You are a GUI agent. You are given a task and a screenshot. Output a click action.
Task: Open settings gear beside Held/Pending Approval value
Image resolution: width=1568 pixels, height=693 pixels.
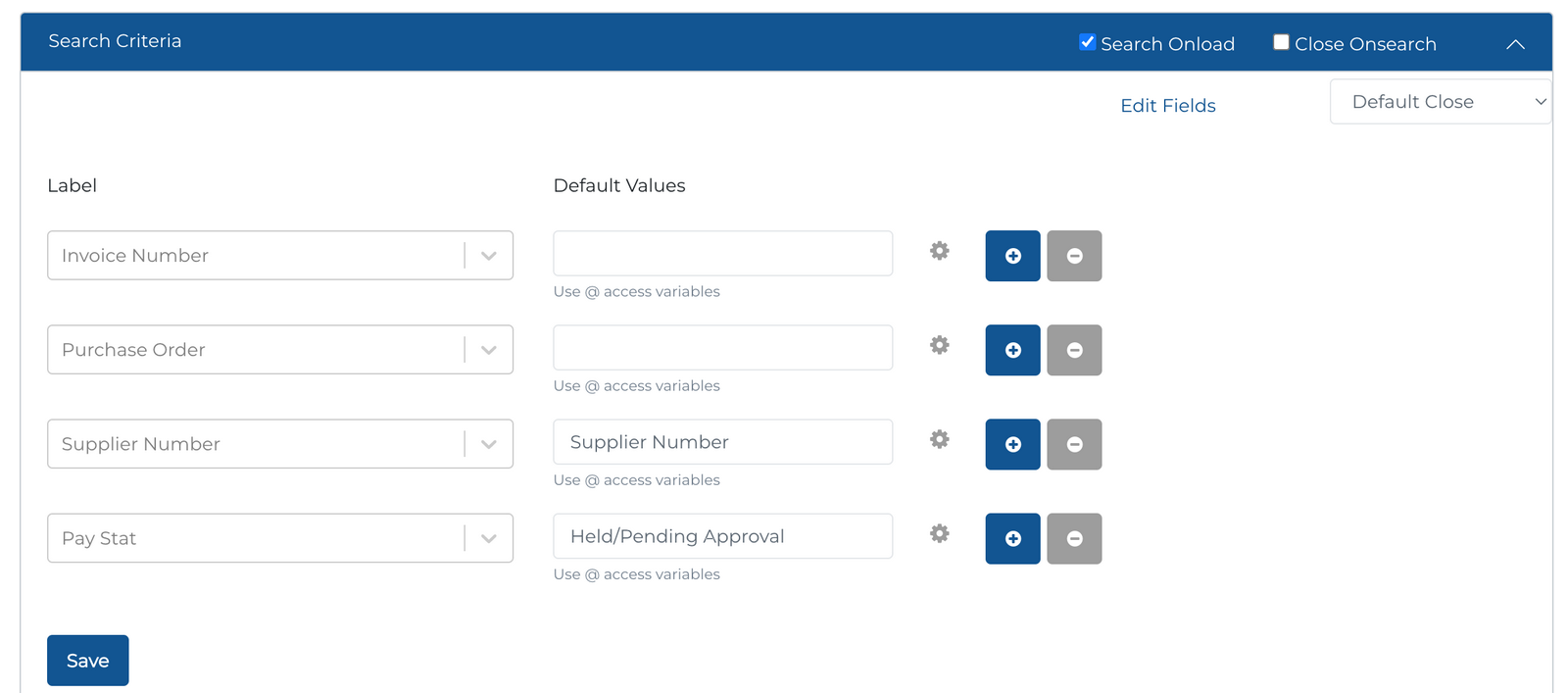[x=939, y=533]
